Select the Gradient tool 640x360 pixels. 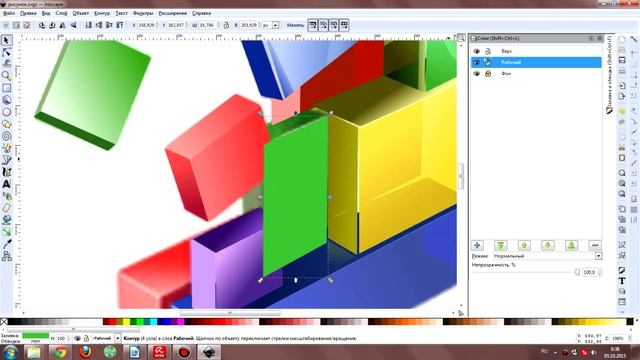[7, 232]
